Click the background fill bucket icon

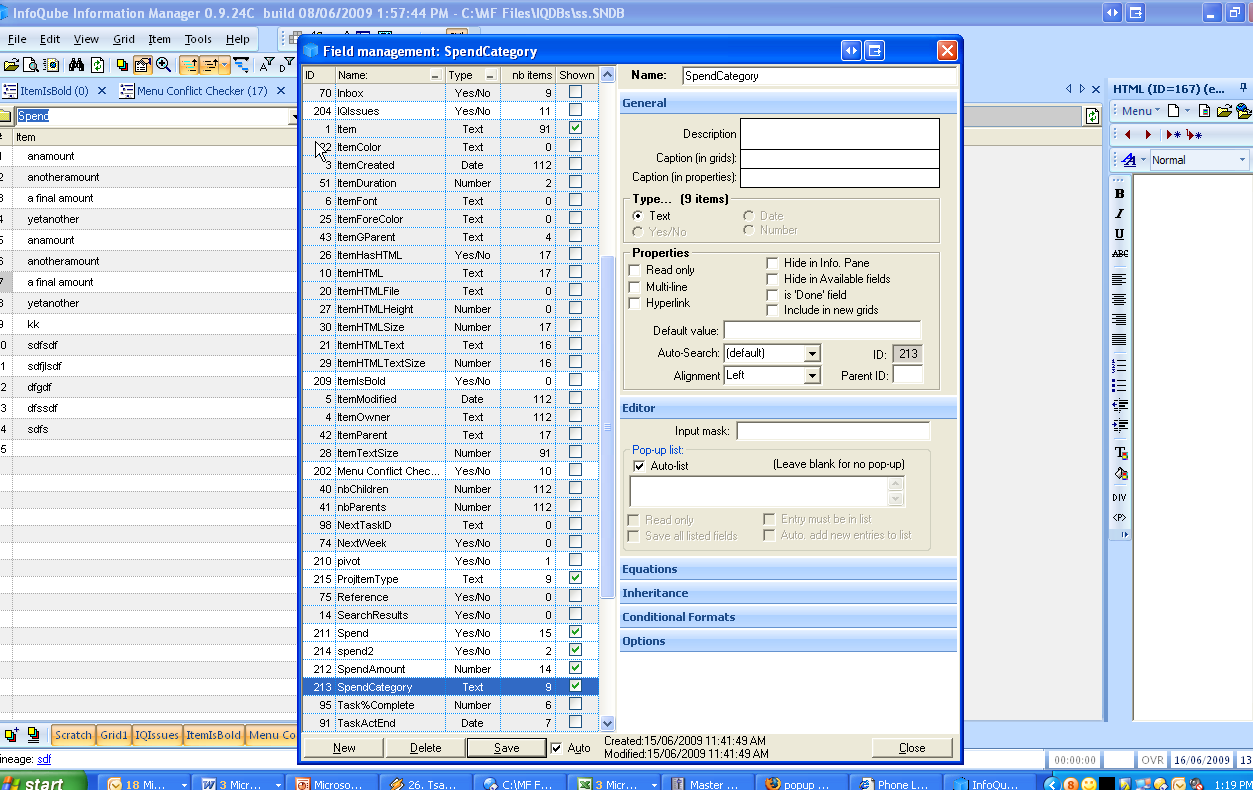(1119, 473)
